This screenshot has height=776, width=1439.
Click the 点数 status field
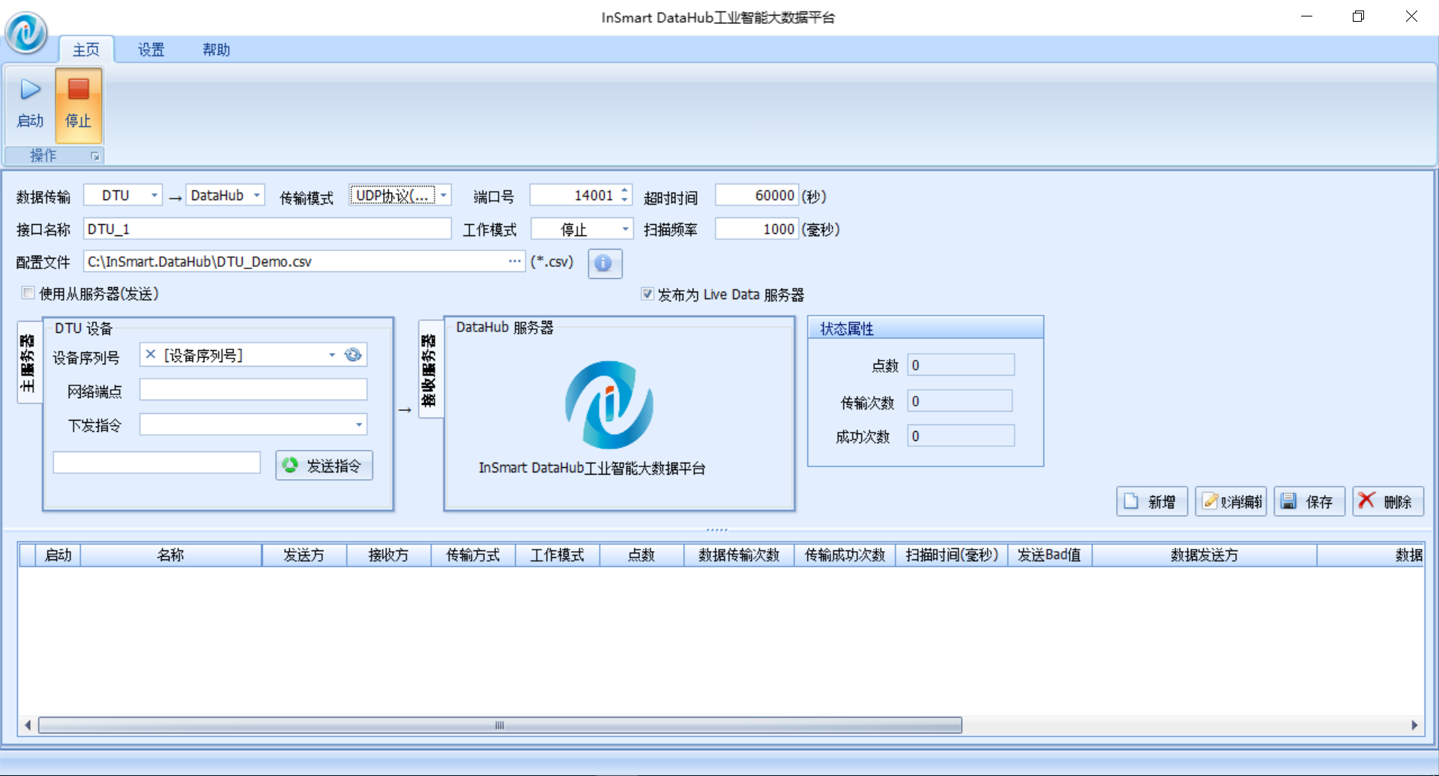[961, 365]
